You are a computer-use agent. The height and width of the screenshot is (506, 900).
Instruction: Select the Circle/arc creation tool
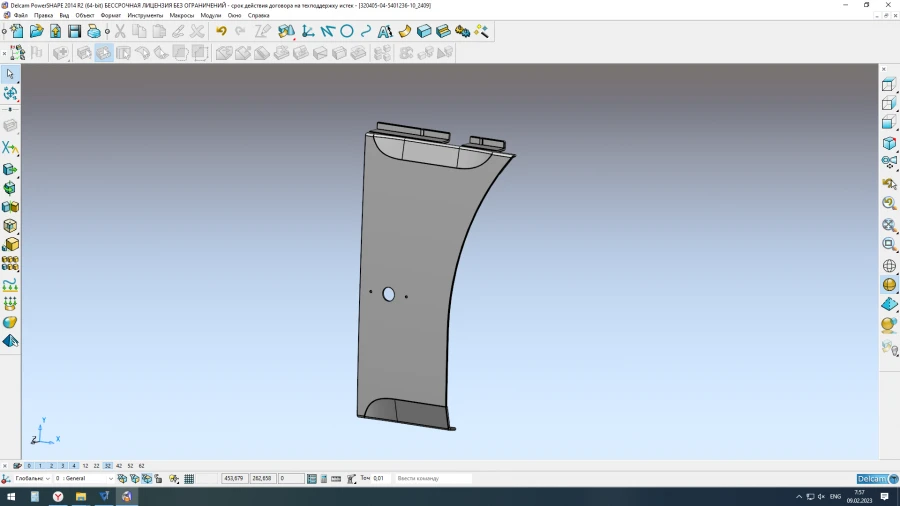coord(347,32)
